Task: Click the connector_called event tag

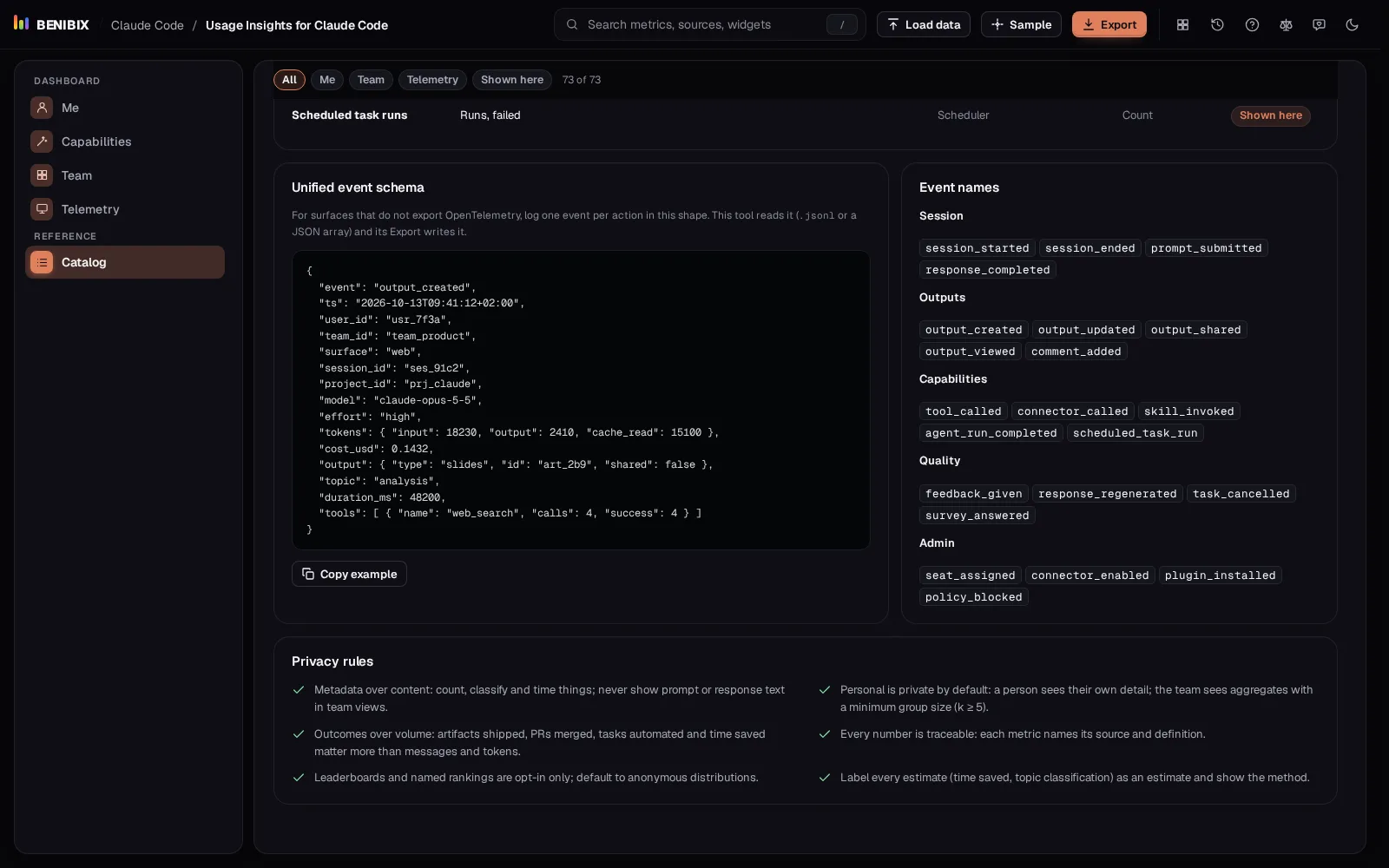Action: pyautogui.click(x=1073, y=411)
